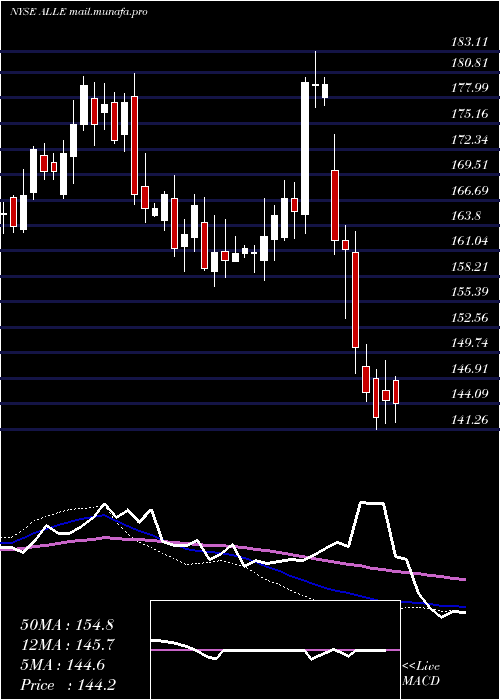Select the 5MA : 144.6 readout
The height and width of the screenshot is (700, 500).
pos(63,665)
